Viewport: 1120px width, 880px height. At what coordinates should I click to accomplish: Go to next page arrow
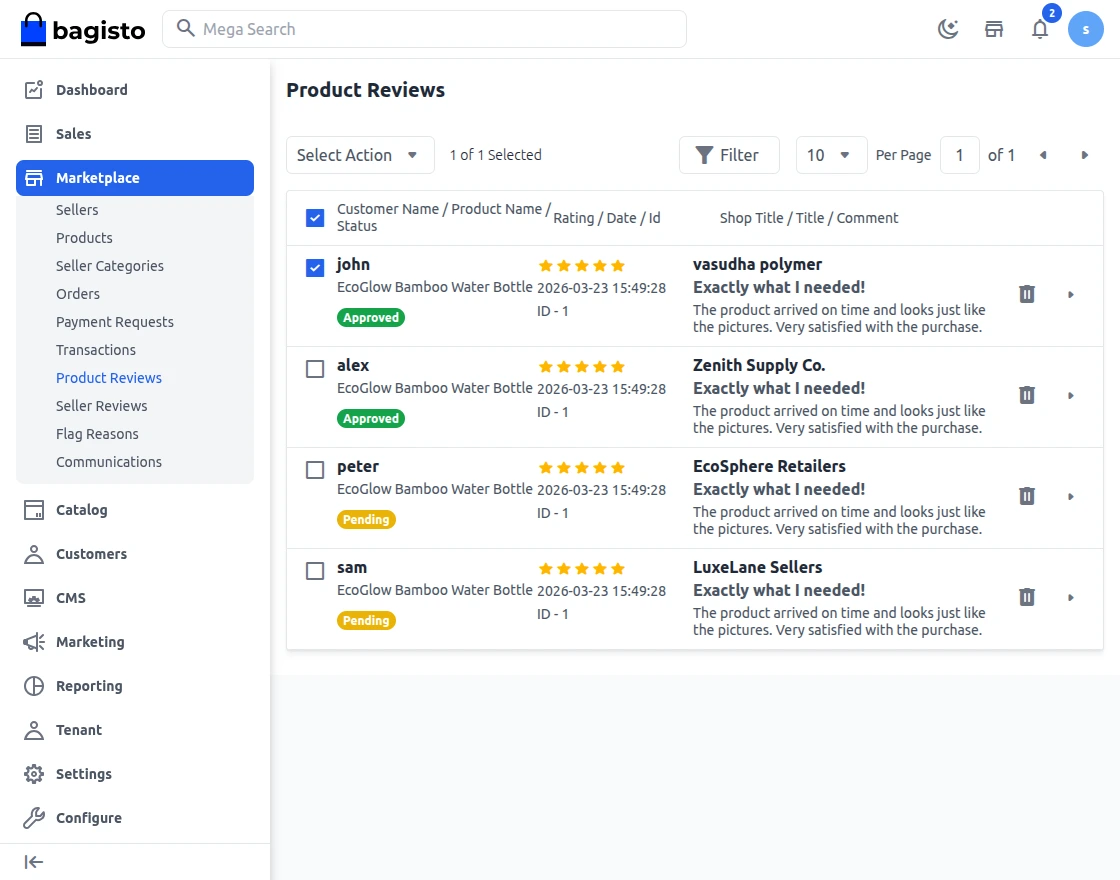click(x=1085, y=155)
